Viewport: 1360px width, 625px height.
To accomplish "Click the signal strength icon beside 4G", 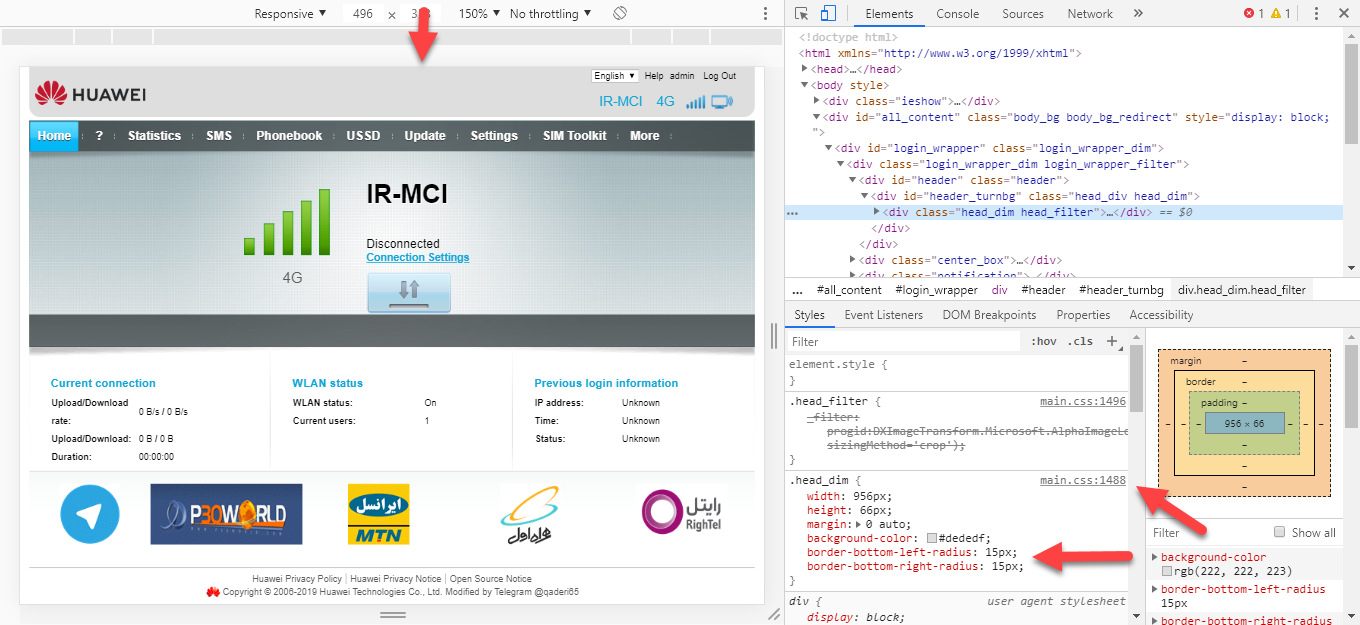I will coord(696,101).
